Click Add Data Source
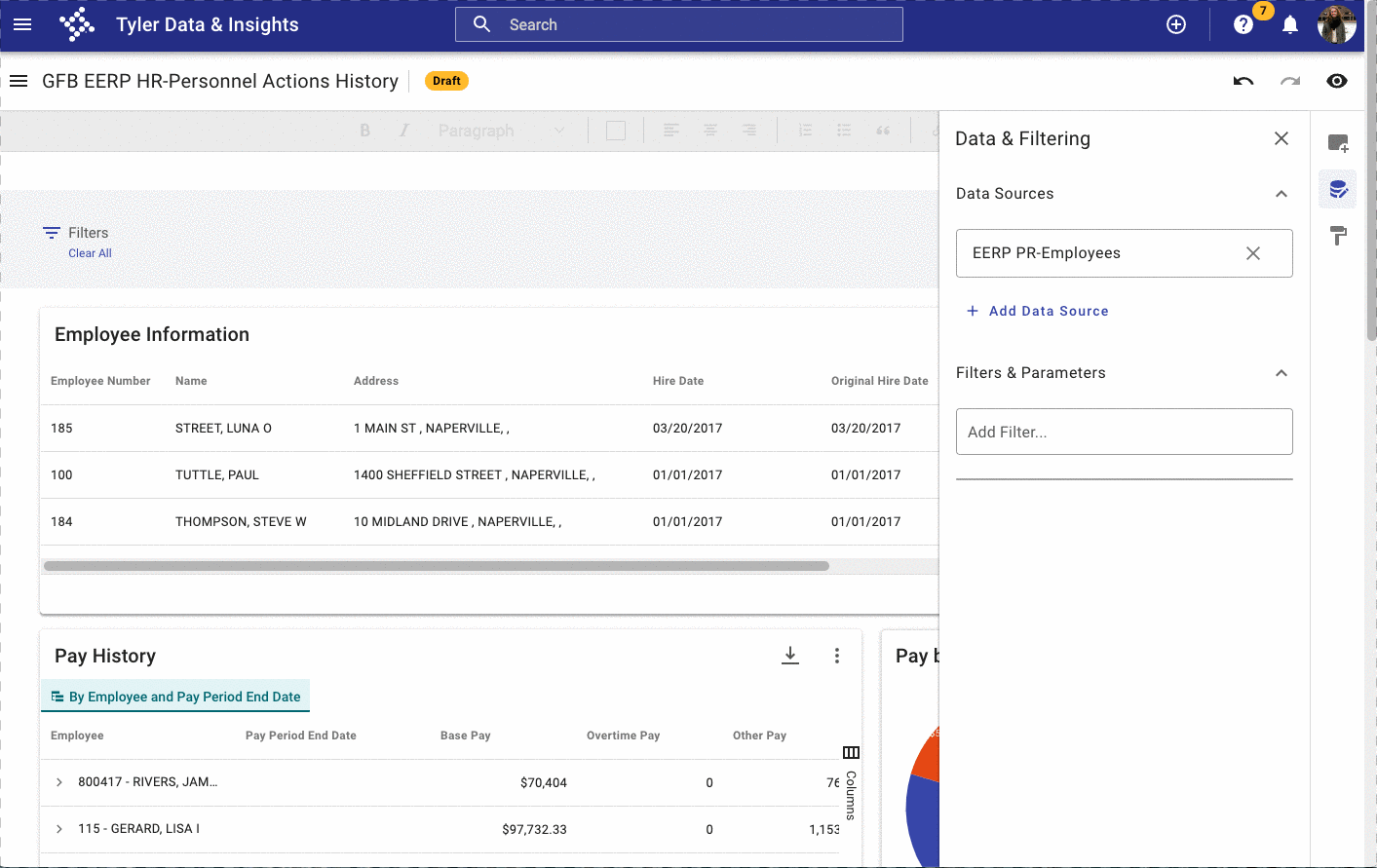1377x868 pixels. (x=1037, y=311)
